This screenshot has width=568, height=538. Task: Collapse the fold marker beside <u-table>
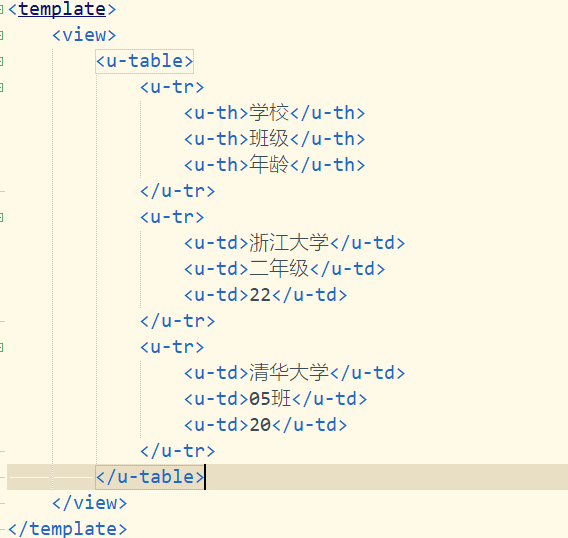tap(1, 62)
